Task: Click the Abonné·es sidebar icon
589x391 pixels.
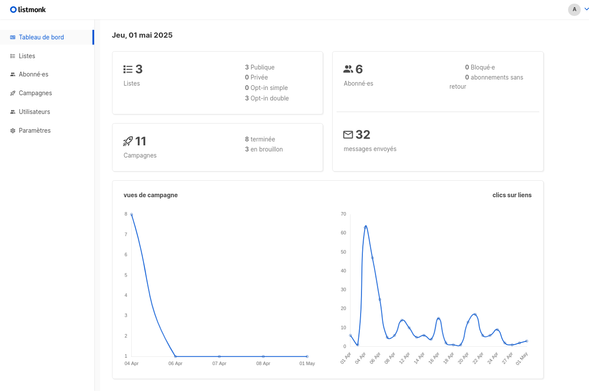Action: coord(12,74)
